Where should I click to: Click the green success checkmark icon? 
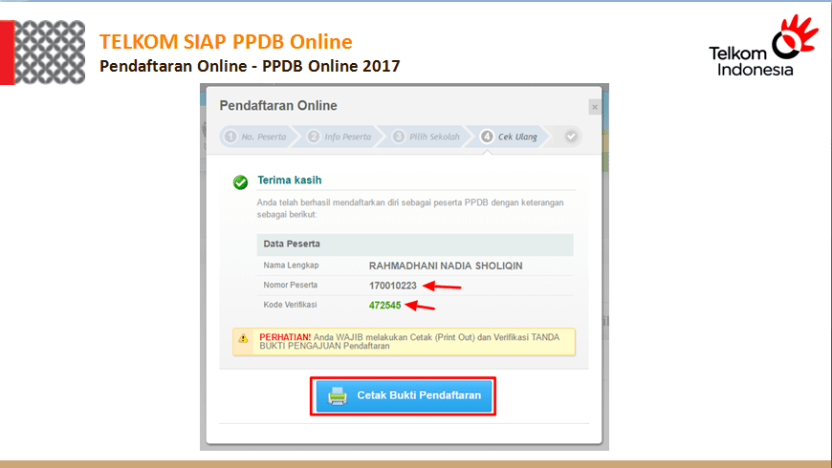[x=240, y=182]
